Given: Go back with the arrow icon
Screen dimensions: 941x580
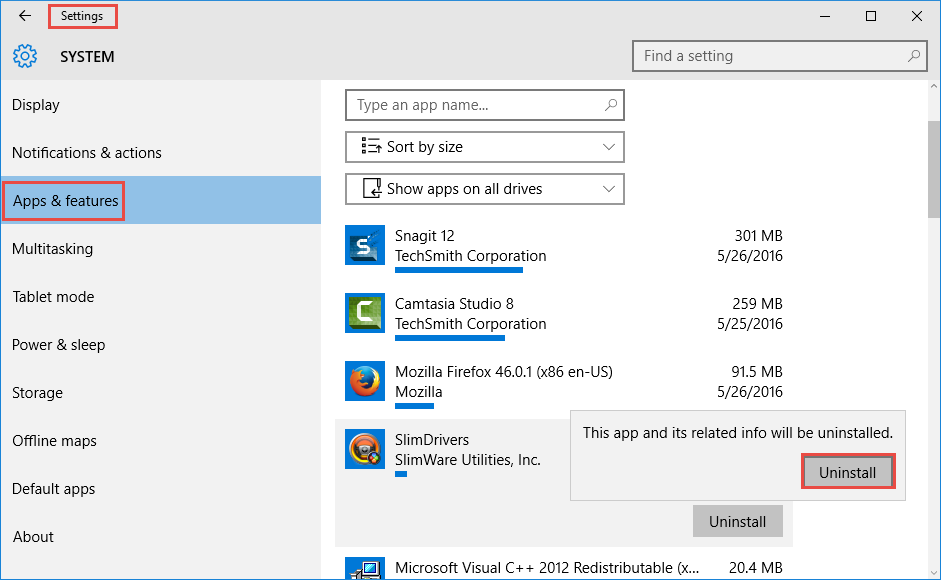Looking at the screenshot, I should 25,16.
